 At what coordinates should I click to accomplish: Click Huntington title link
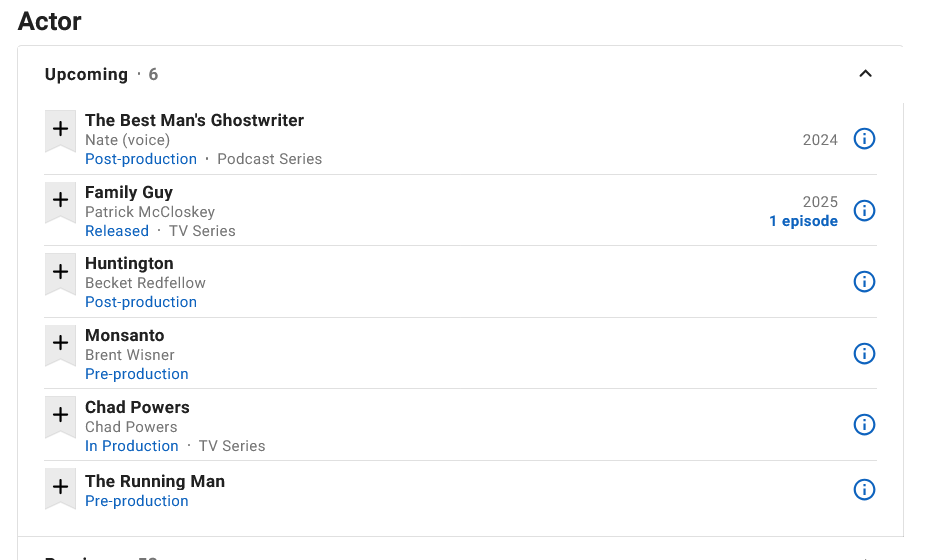click(x=129, y=263)
